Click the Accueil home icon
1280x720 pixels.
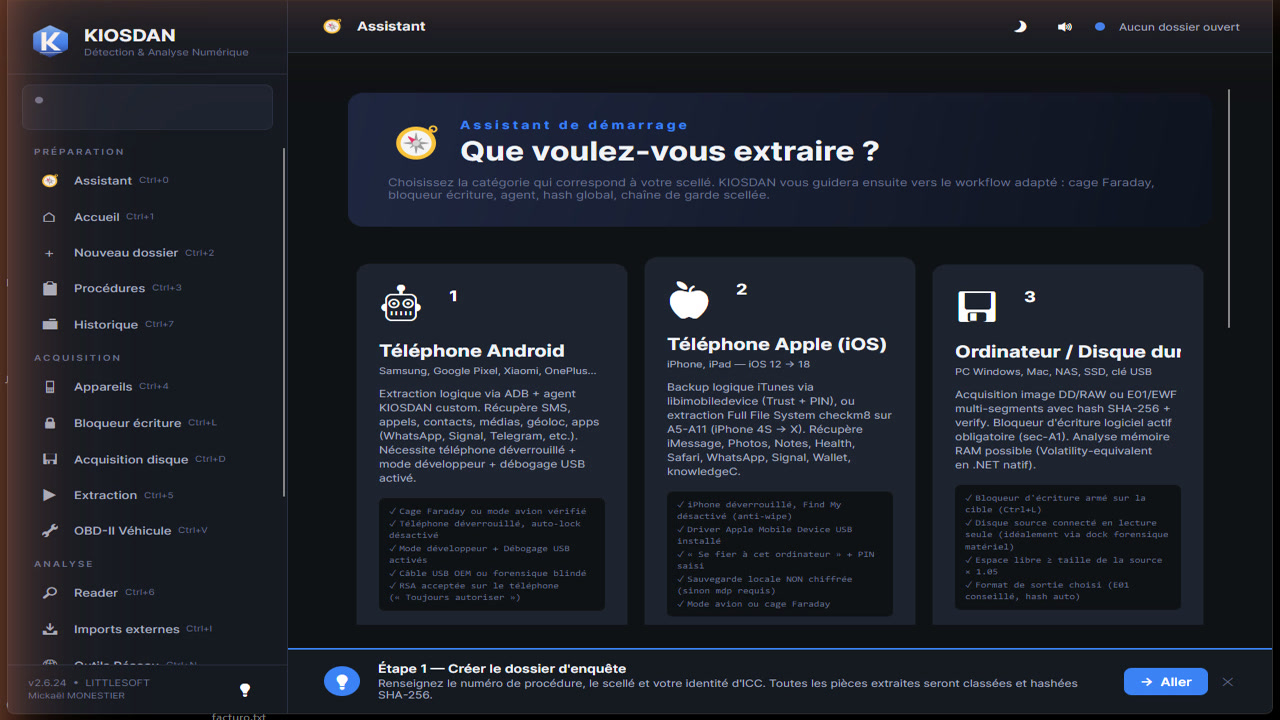[x=50, y=217]
